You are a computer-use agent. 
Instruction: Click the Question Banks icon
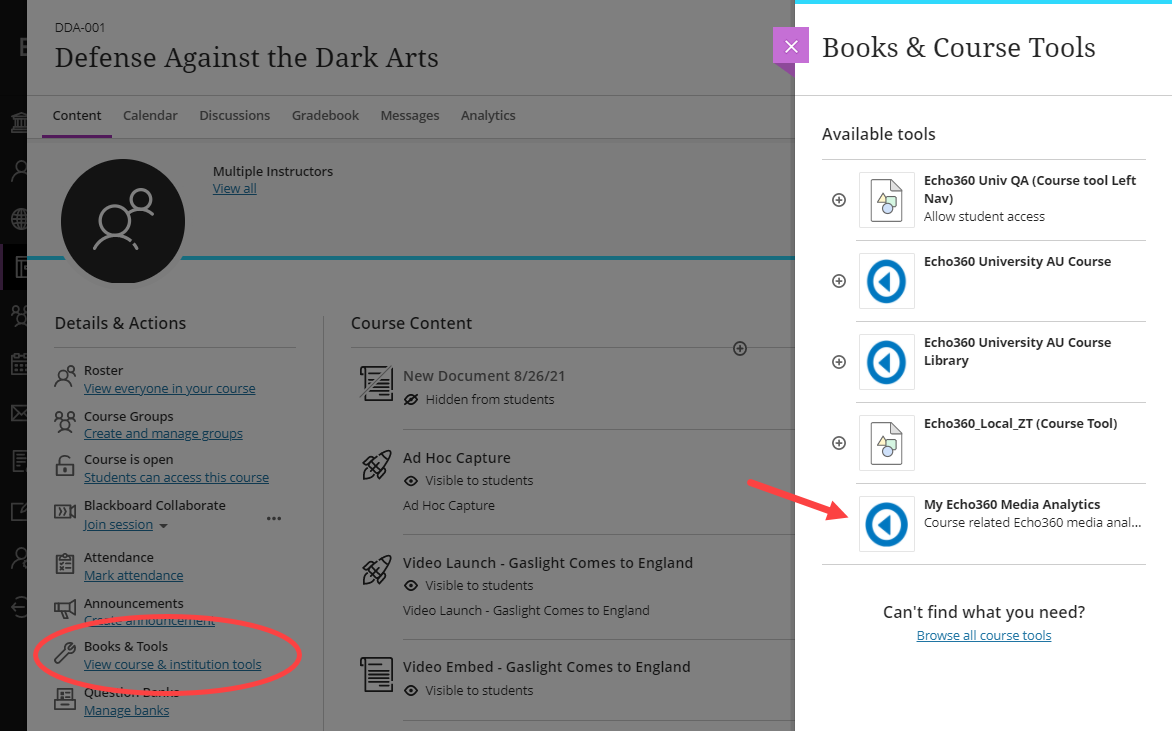point(65,699)
